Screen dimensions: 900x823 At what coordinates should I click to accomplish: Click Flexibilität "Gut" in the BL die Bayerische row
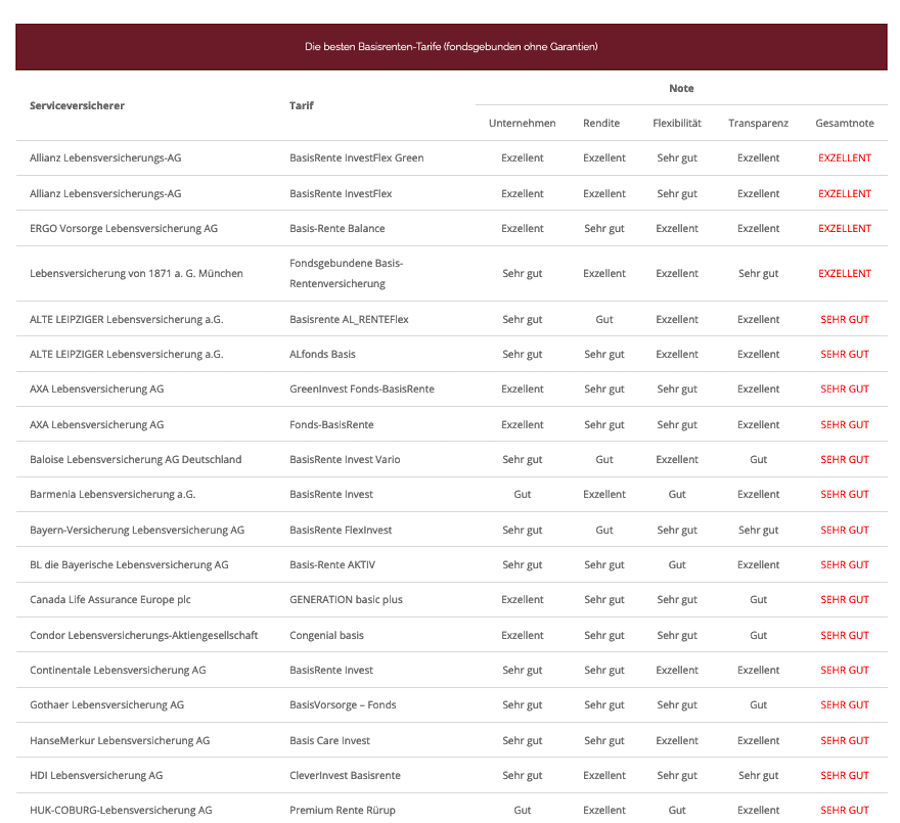point(677,565)
